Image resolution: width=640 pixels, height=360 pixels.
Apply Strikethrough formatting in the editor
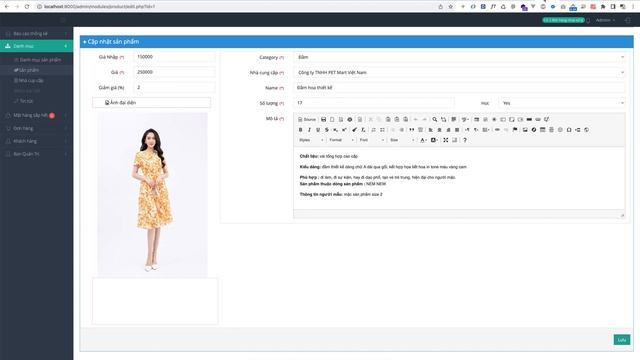tap(327, 130)
